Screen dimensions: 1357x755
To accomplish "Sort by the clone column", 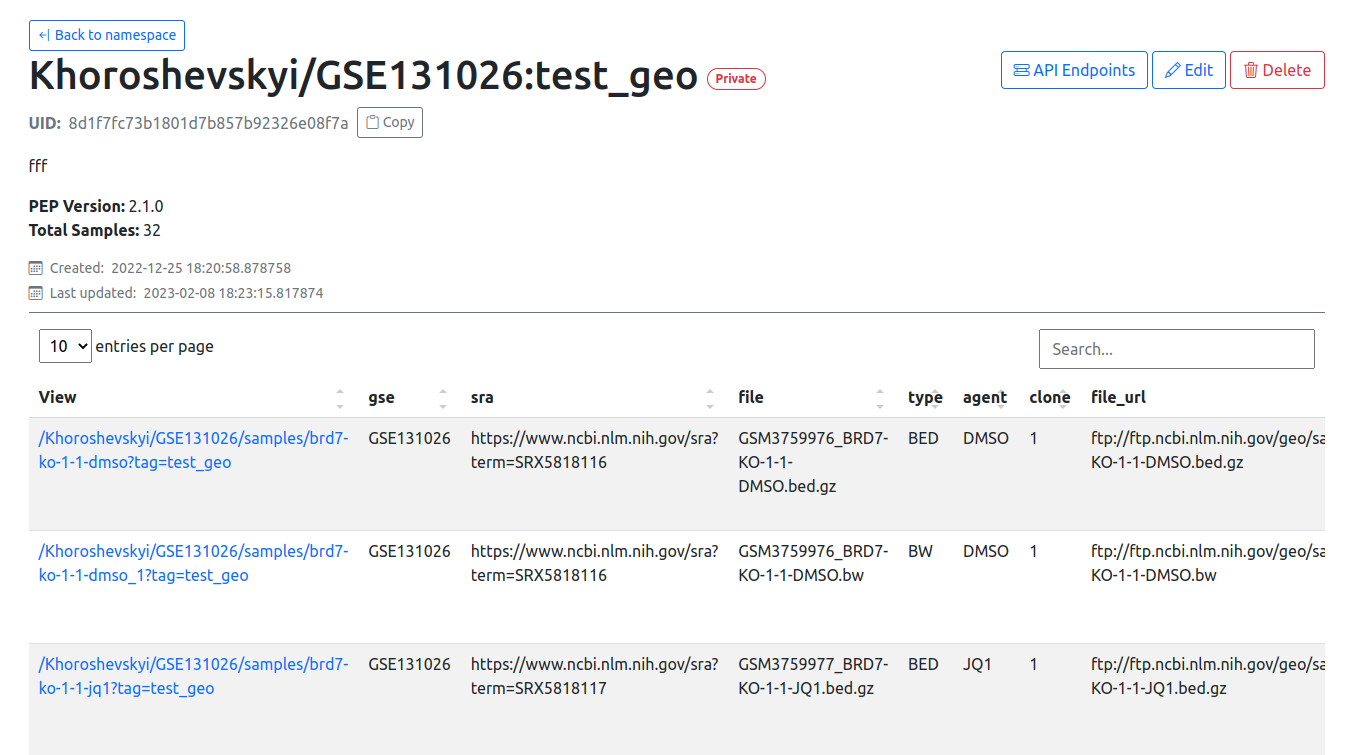I will [1050, 397].
